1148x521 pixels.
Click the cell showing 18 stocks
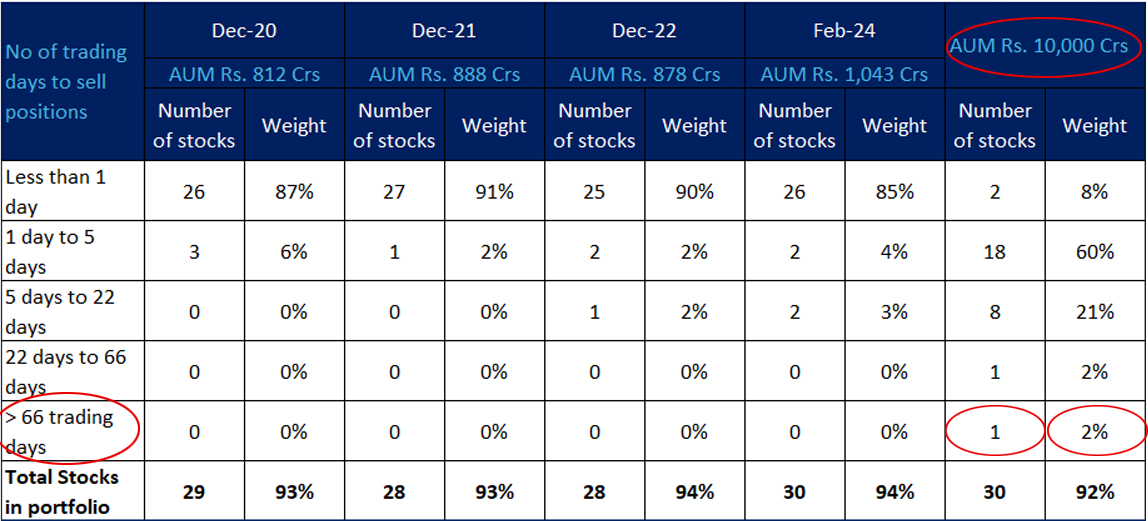[994, 252]
